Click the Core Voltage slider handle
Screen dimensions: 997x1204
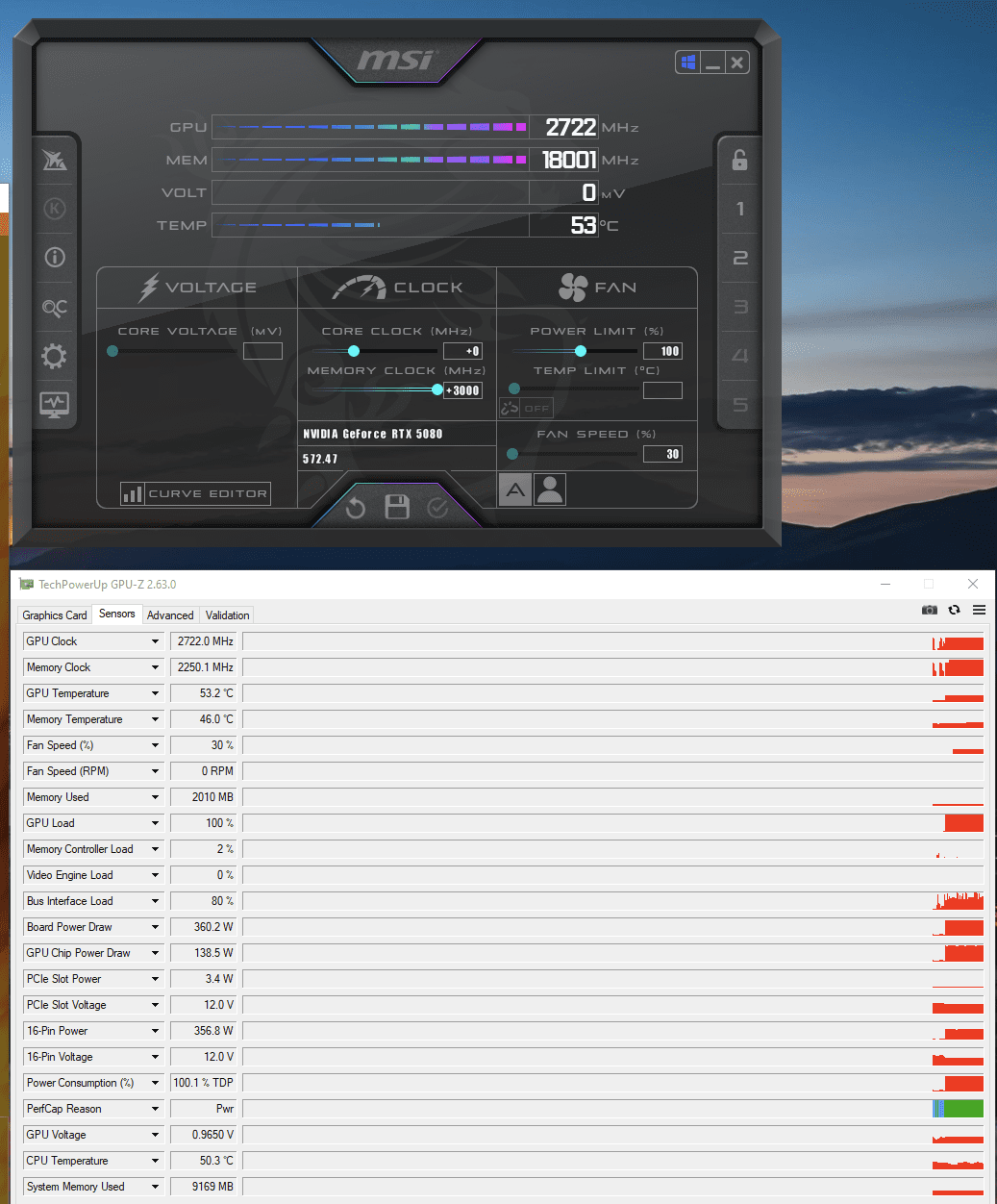(x=112, y=351)
